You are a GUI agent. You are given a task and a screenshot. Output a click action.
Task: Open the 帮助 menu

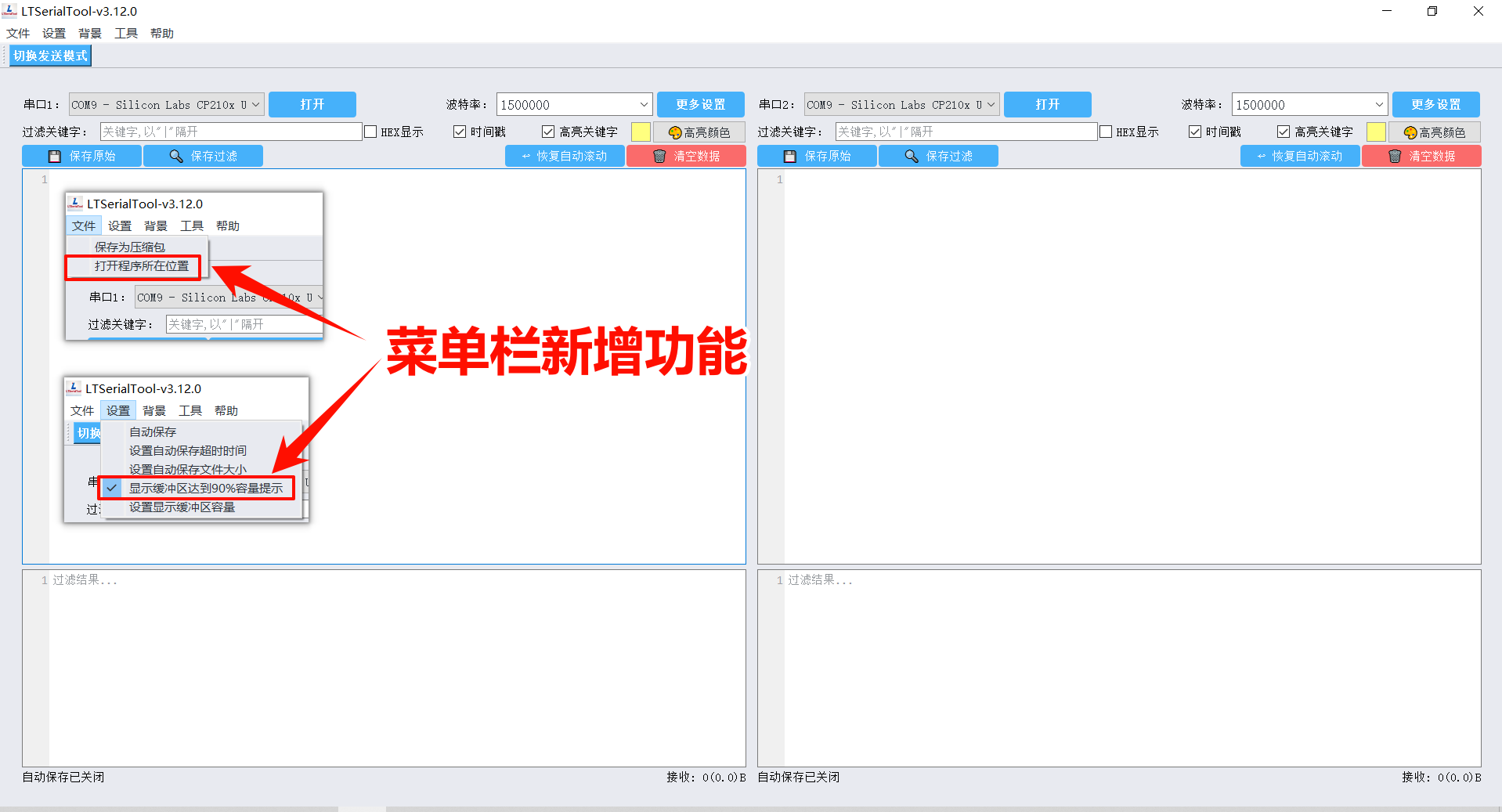click(162, 33)
